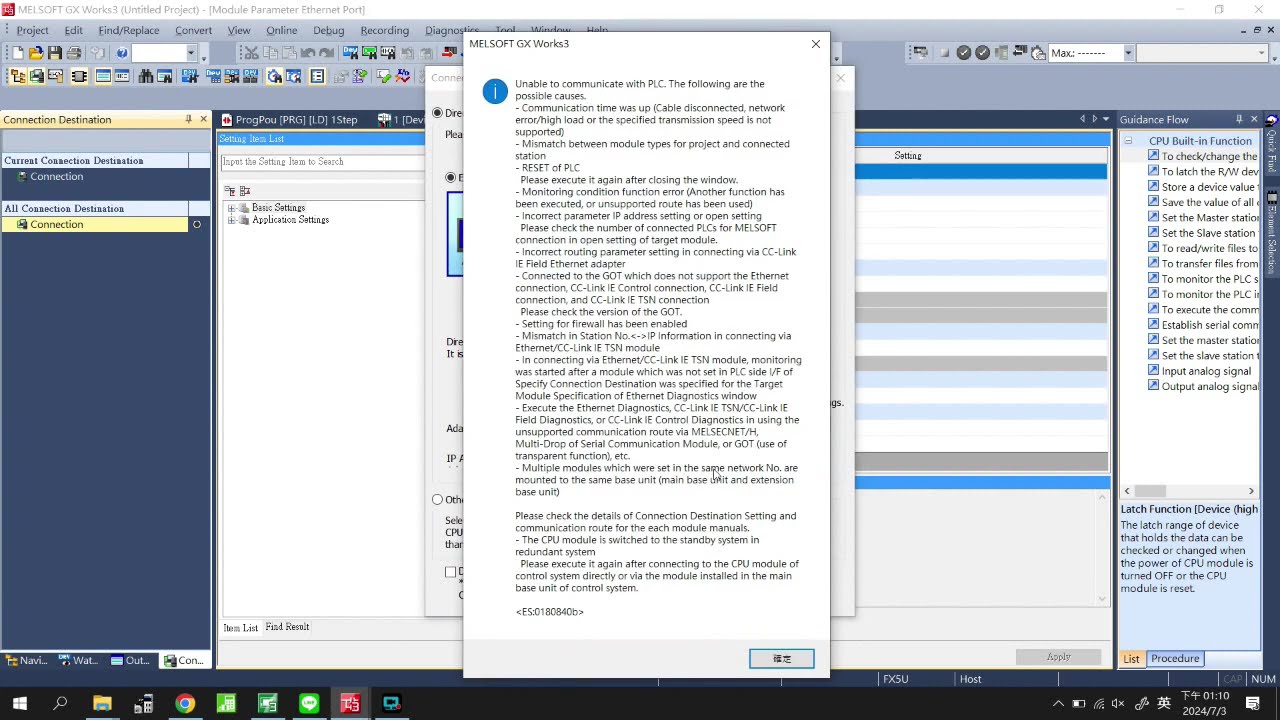Screen dimensions: 1280x720
Task: Click the 確定 OK button in error dialog
Action: (781, 658)
